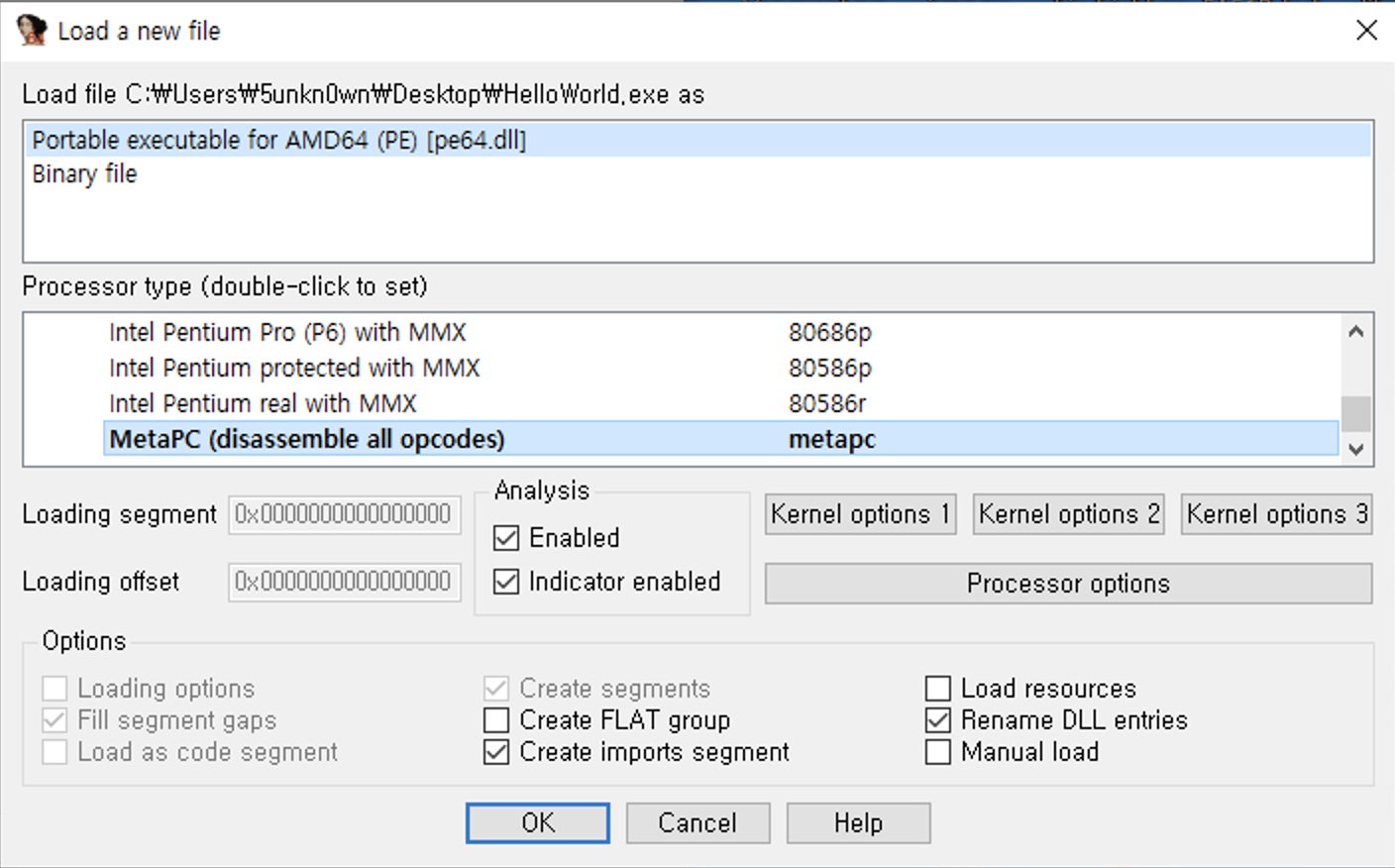This screenshot has height=868, width=1395.
Task: Click the 80686p processor code
Action: [830, 333]
